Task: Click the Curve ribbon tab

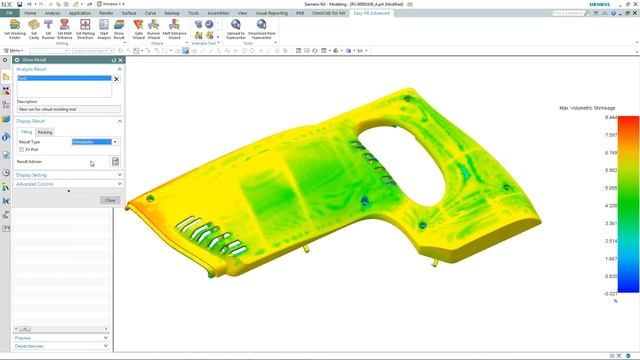Action: 150,13
